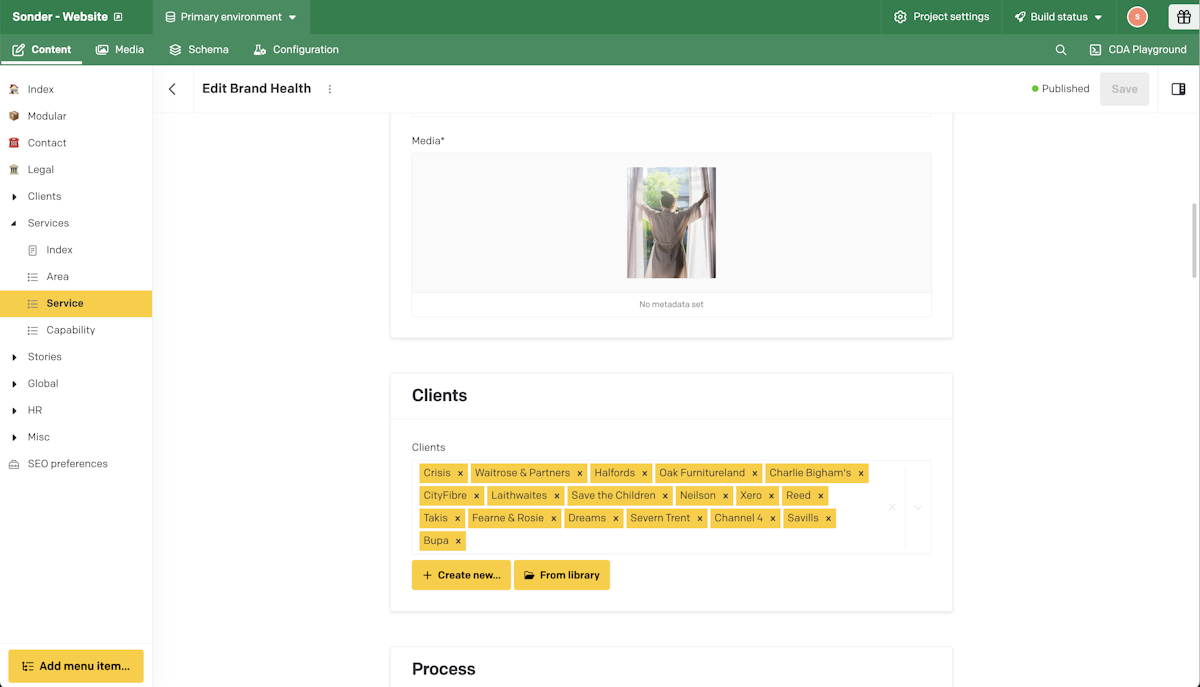Viewport: 1200px width, 687px height.
Task: Open the search magnifier in top bar
Action: pos(1061,50)
